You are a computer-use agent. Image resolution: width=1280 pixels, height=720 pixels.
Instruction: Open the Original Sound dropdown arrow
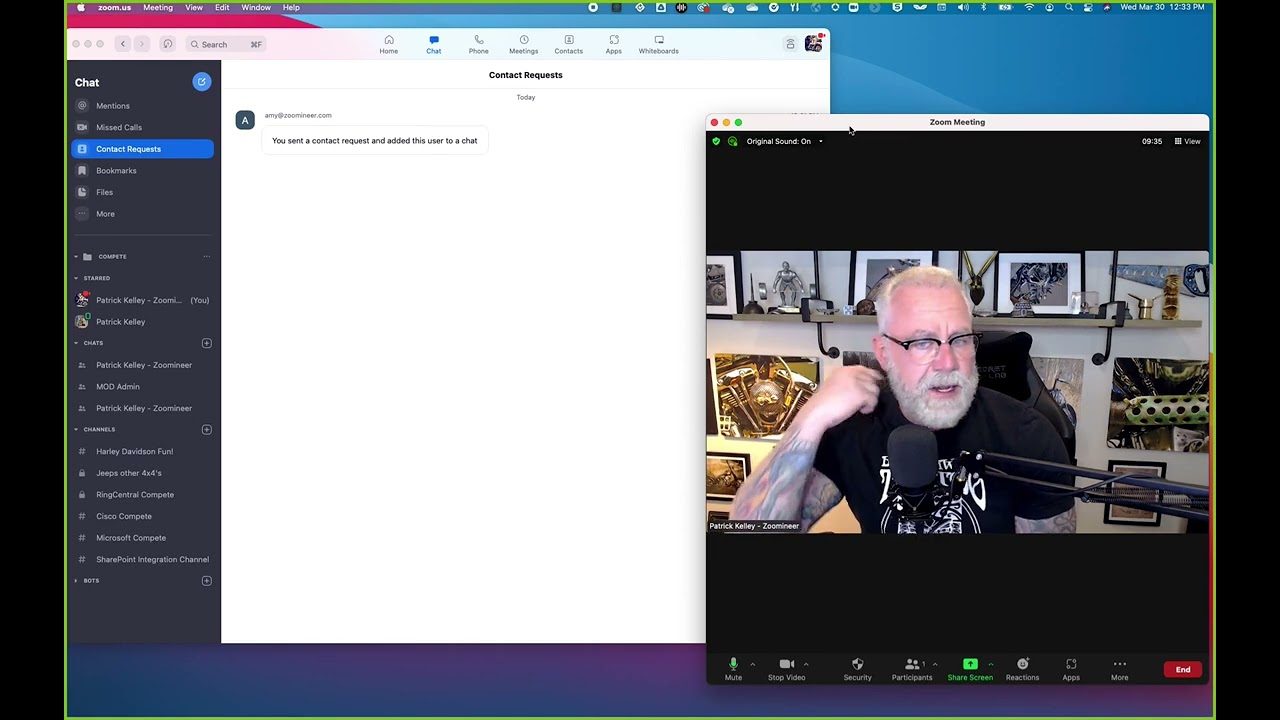tap(821, 141)
